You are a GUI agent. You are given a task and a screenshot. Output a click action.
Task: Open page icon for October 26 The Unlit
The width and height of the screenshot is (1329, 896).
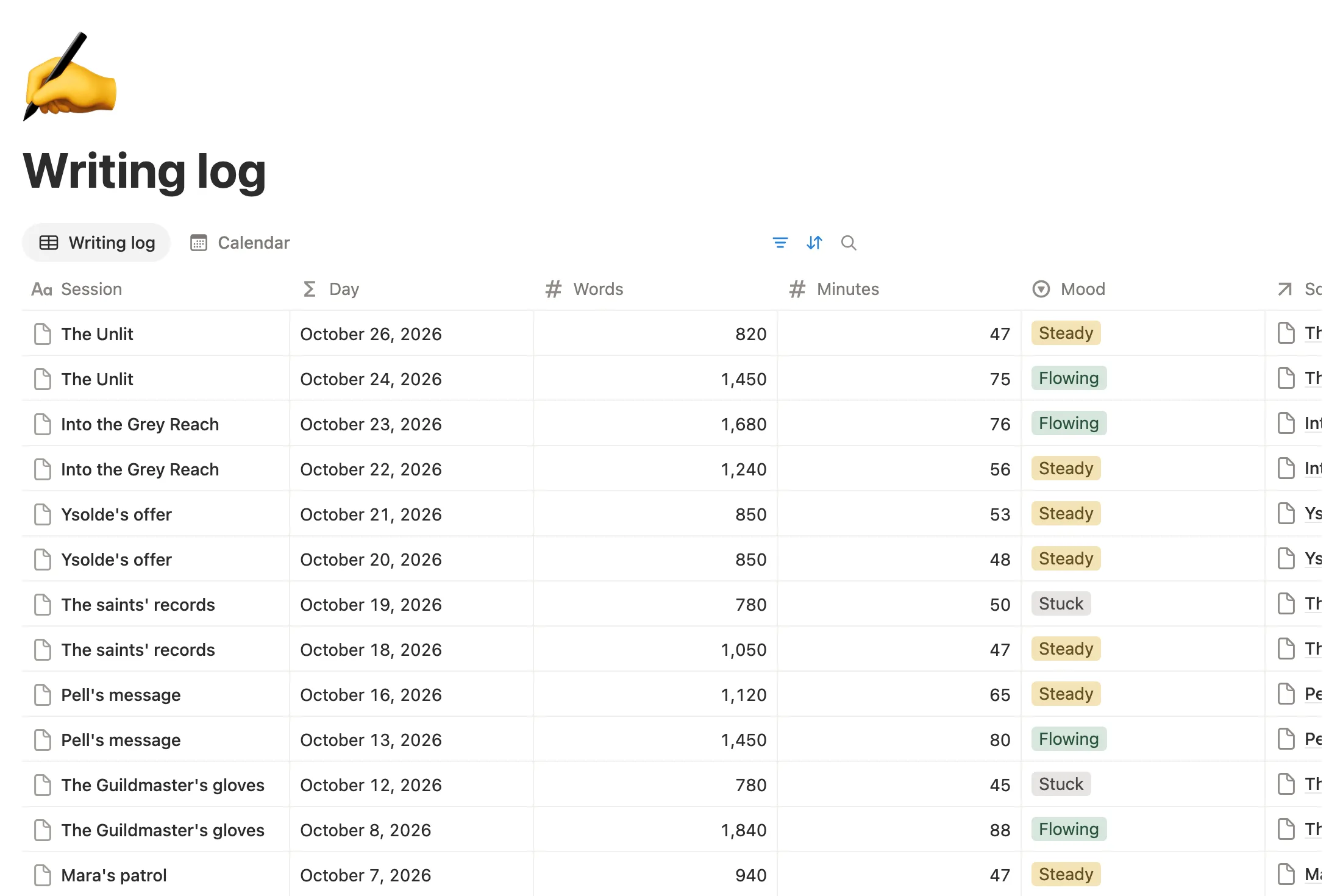43,334
